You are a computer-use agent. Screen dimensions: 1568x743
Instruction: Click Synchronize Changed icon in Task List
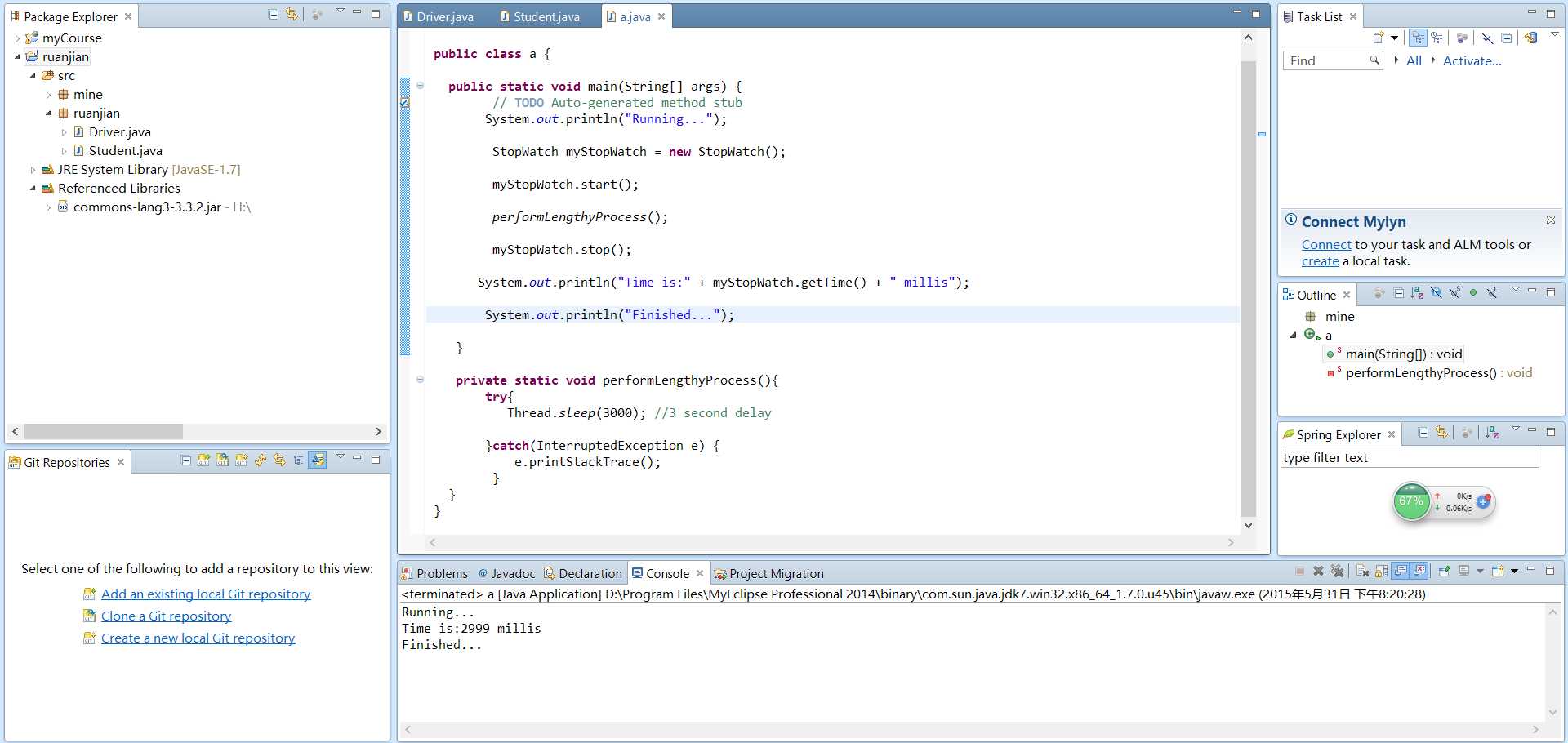(1531, 38)
